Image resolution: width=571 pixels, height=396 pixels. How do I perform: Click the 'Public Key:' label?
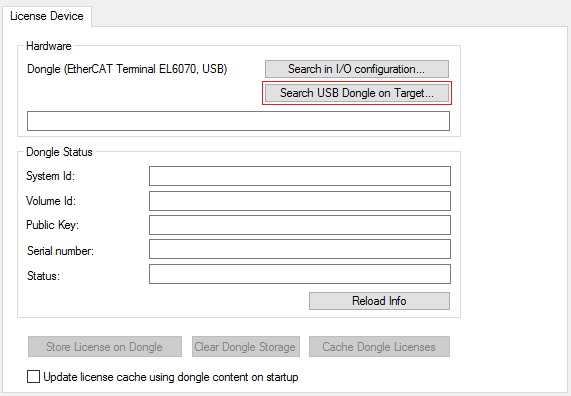(52, 225)
